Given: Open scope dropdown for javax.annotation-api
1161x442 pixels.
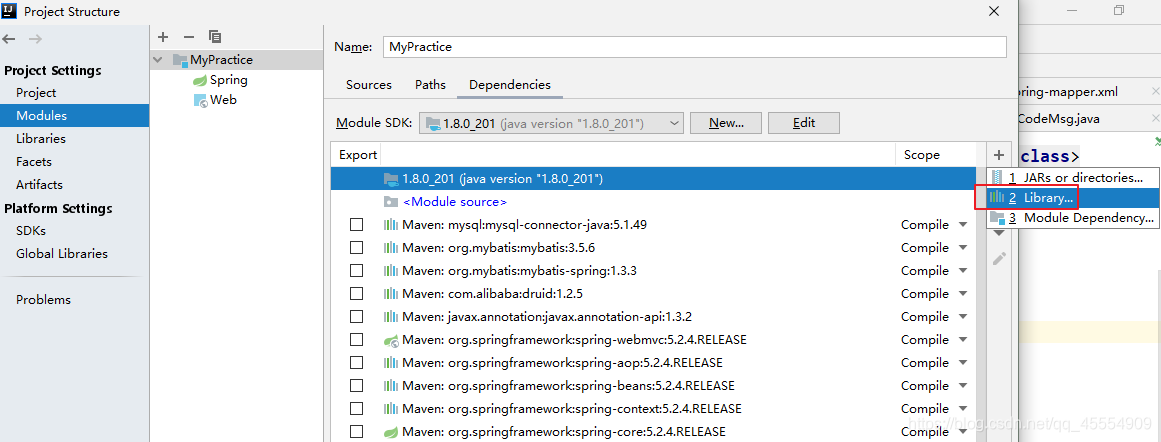Looking at the screenshot, I should coord(963,317).
